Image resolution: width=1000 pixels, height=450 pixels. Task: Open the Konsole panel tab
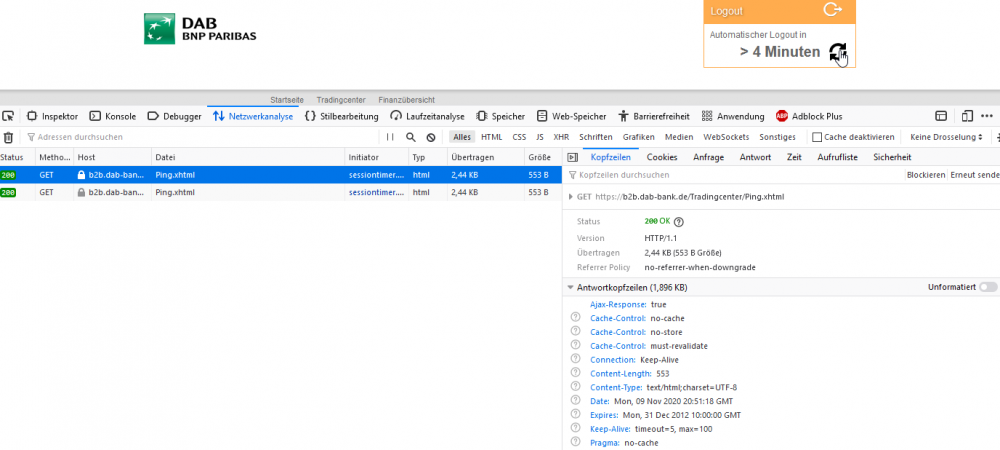point(113,116)
